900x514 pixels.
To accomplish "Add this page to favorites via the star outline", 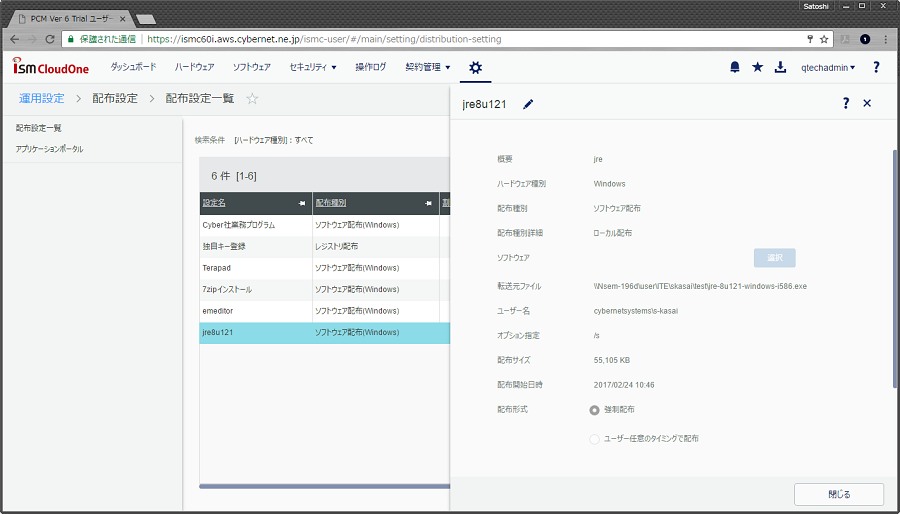I will [252, 99].
